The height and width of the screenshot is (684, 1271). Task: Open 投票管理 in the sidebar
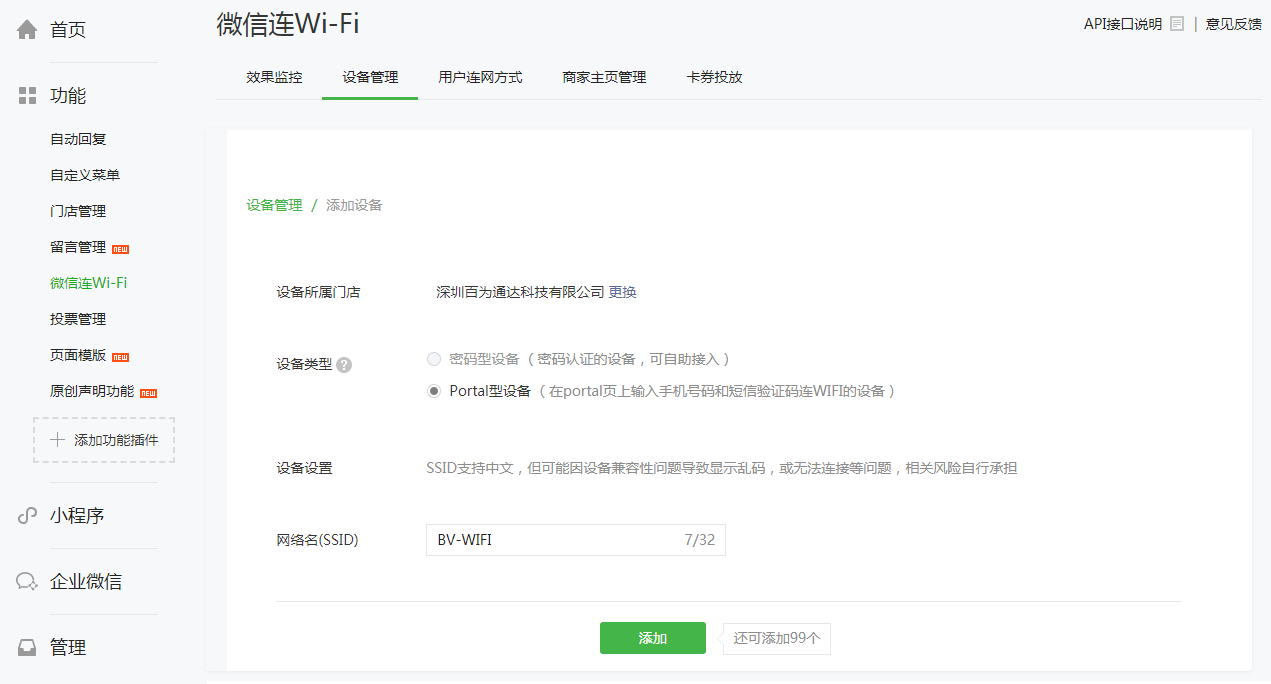tap(78, 319)
